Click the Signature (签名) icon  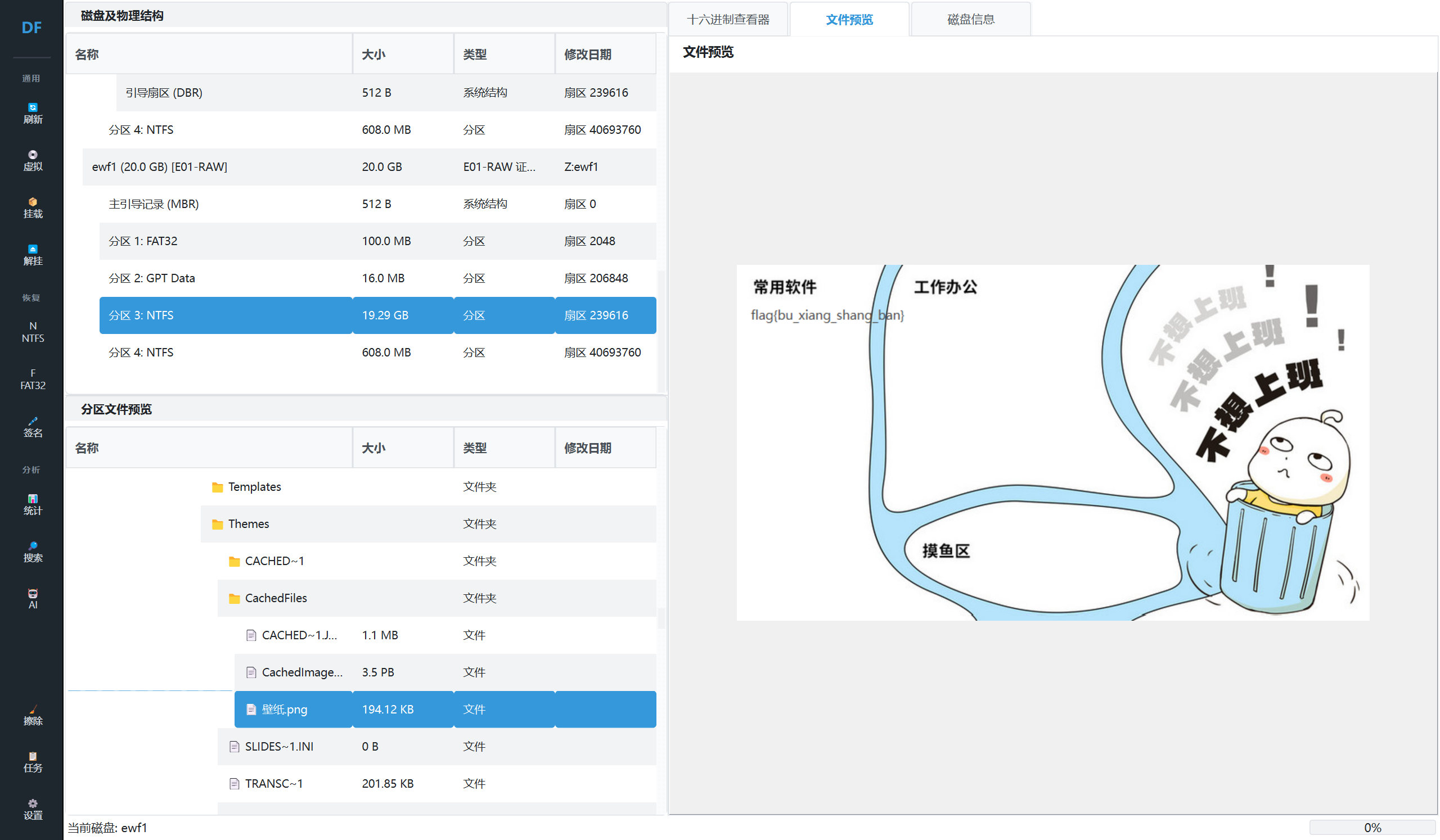33,427
